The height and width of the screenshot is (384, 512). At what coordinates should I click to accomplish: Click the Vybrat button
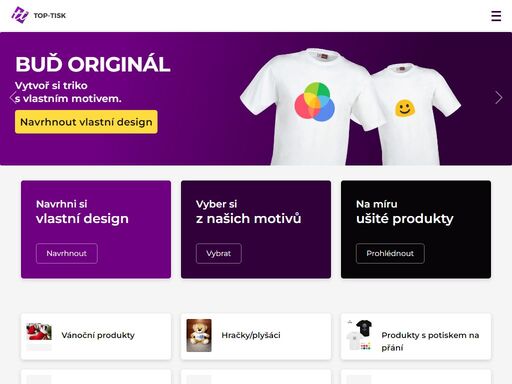219,253
